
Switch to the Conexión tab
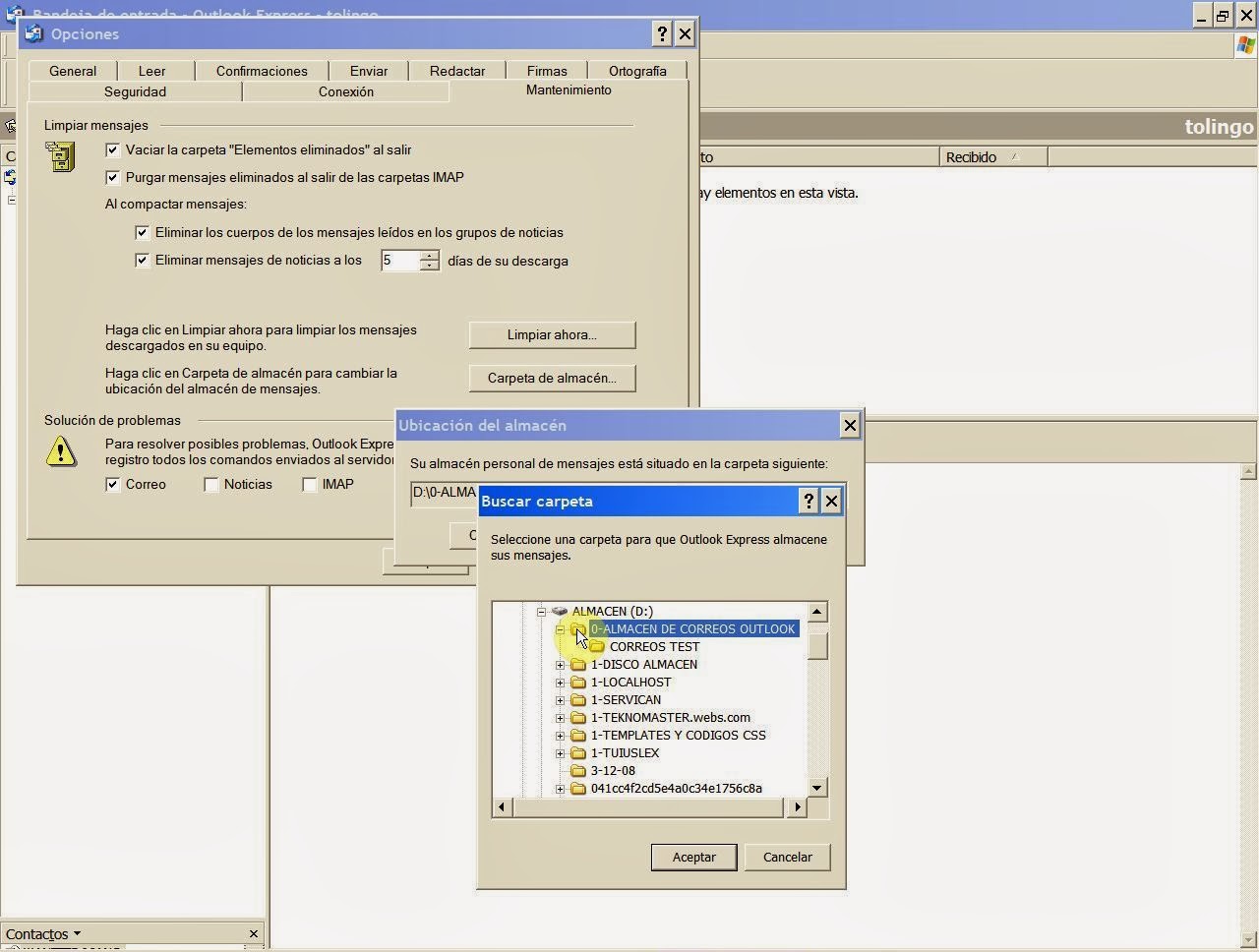346,91
